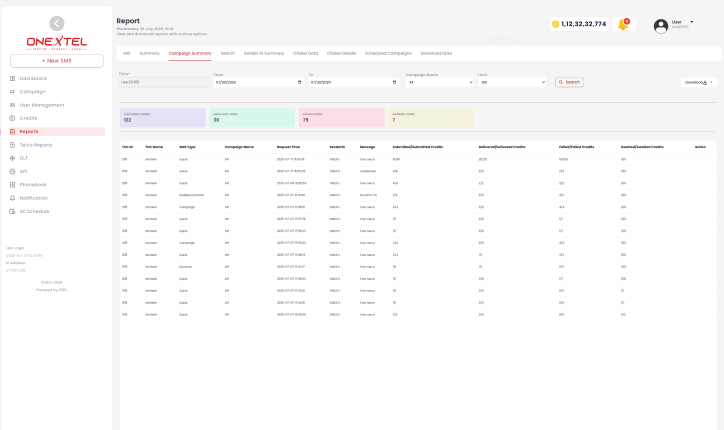Click the + New SMS button
Viewport: 724px width, 430px height.
[57, 60]
